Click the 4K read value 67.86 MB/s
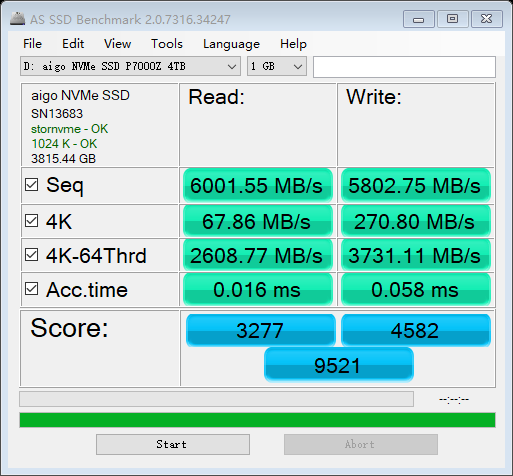Screen dimensions: 513x476 [258, 221]
